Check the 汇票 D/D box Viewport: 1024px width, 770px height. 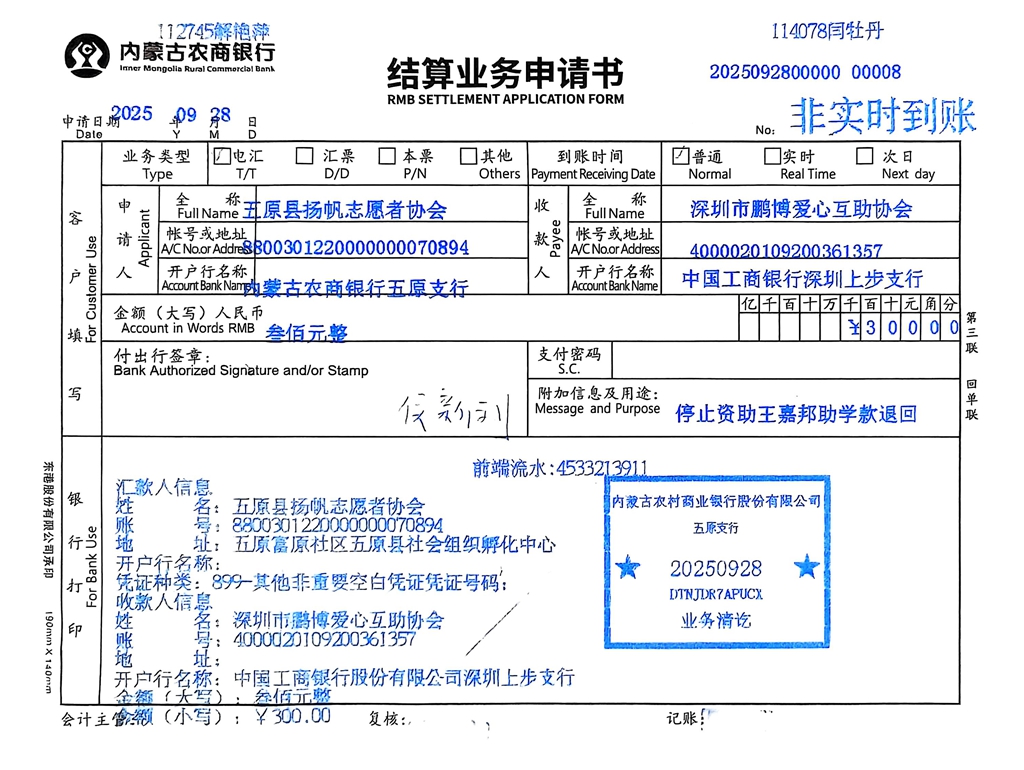click(x=304, y=156)
